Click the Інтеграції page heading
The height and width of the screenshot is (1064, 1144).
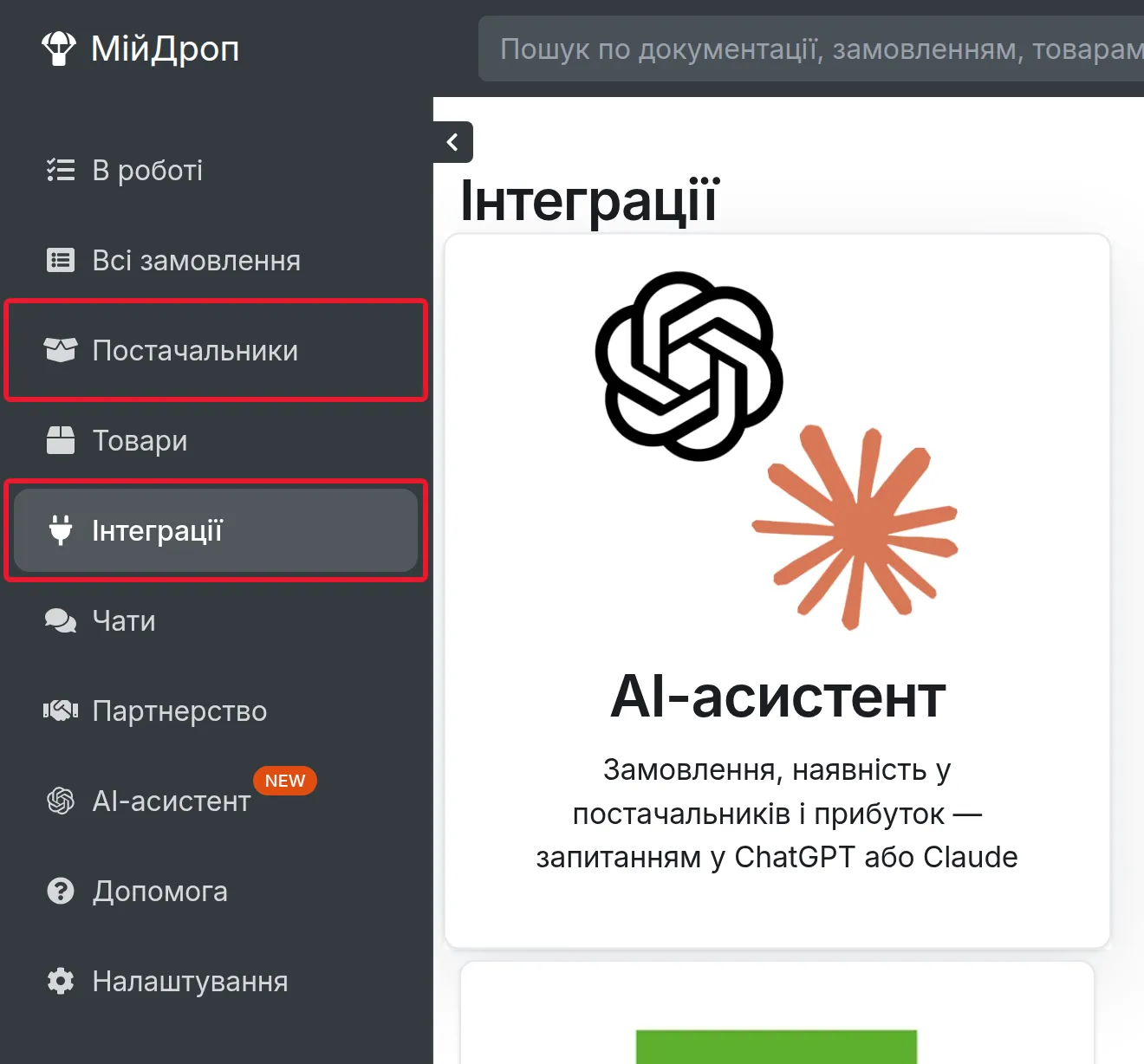tap(589, 200)
